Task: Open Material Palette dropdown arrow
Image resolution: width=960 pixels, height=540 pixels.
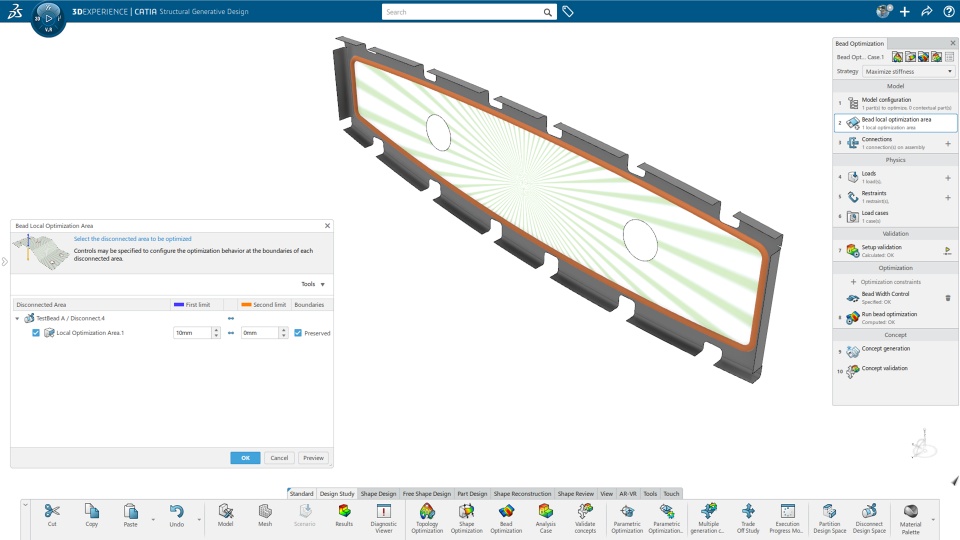Action: pos(933,520)
